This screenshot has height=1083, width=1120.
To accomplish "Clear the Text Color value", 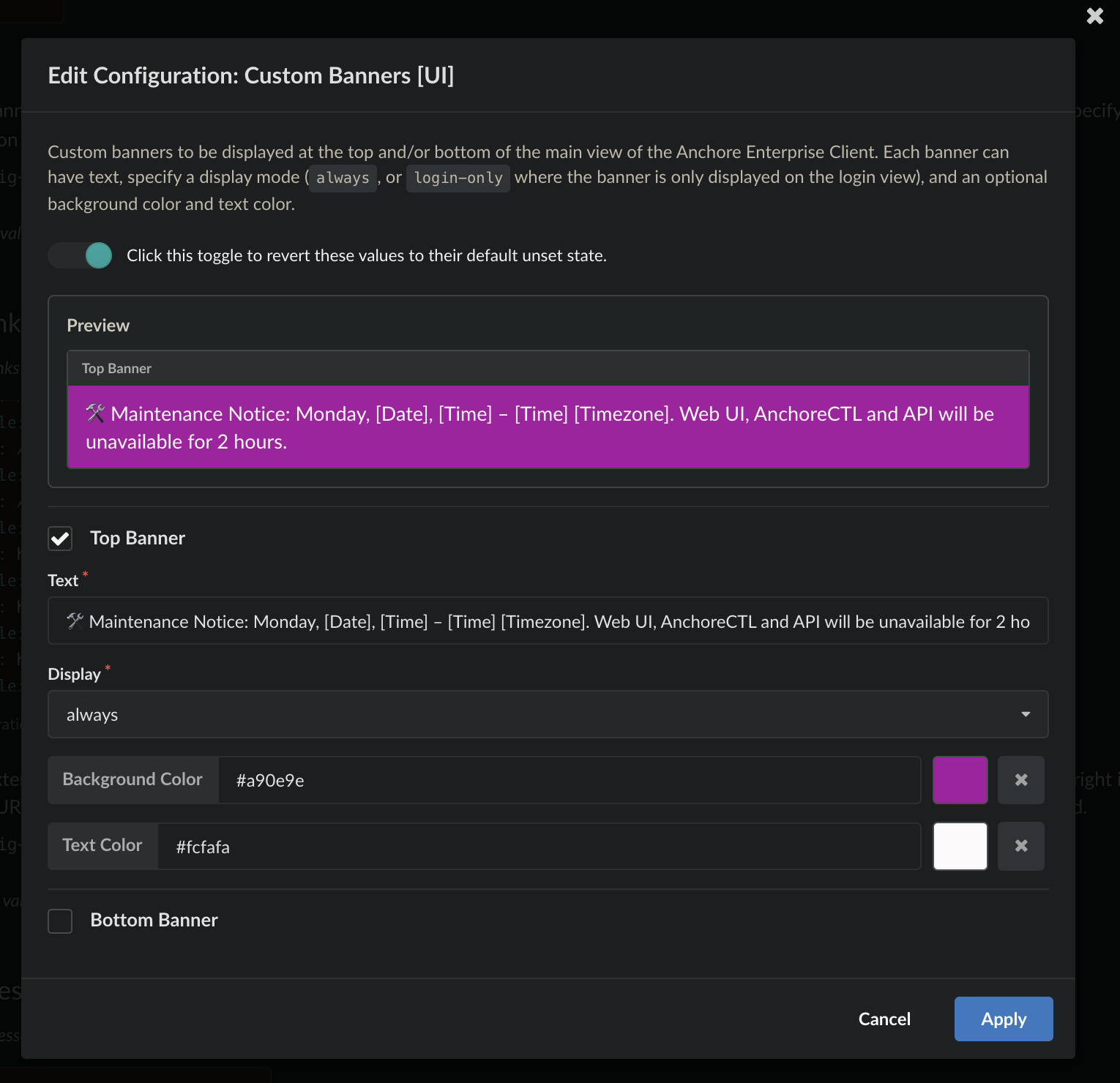I will click(1020, 846).
